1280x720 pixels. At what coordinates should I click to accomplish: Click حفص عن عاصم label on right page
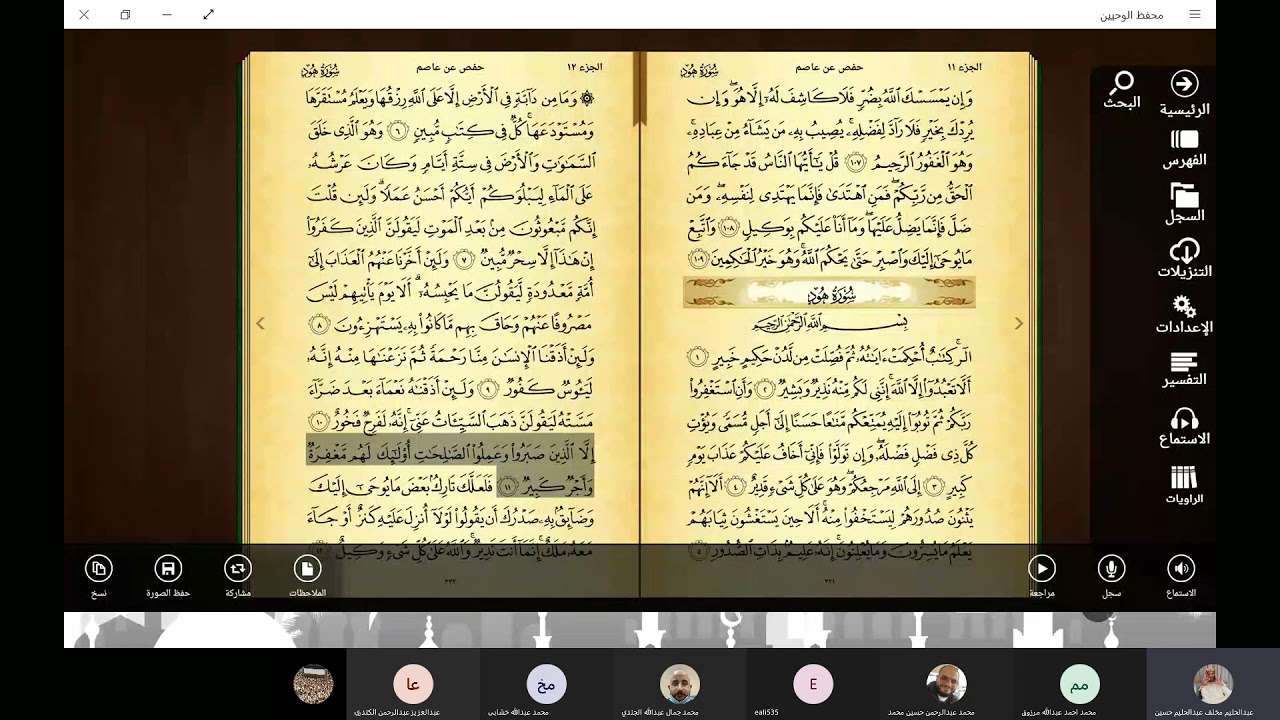tap(829, 67)
